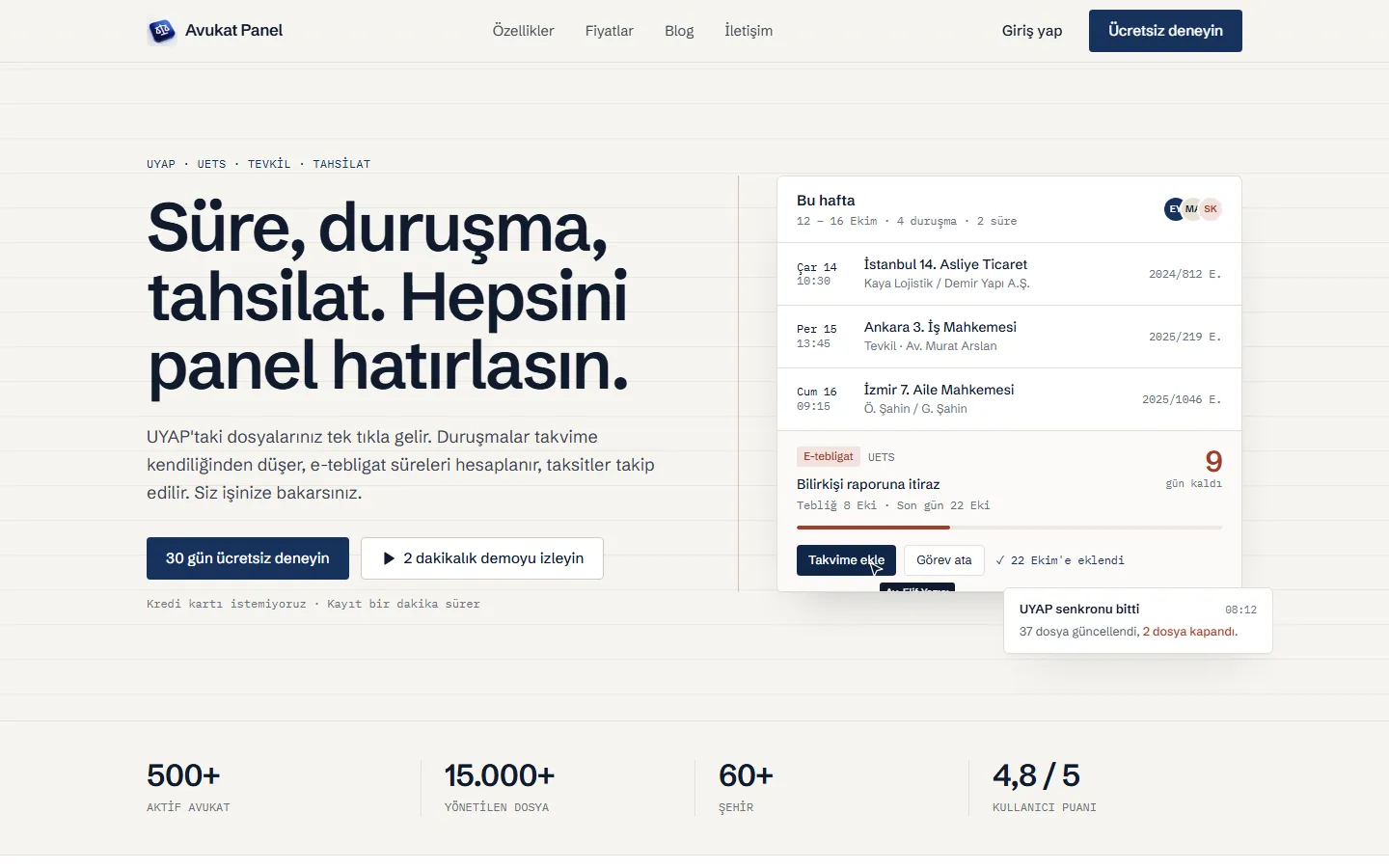The image size is (1389, 868).
Task: Click the 'Bilirkişi raporuna itiraz' title
Action: point(868,484)
